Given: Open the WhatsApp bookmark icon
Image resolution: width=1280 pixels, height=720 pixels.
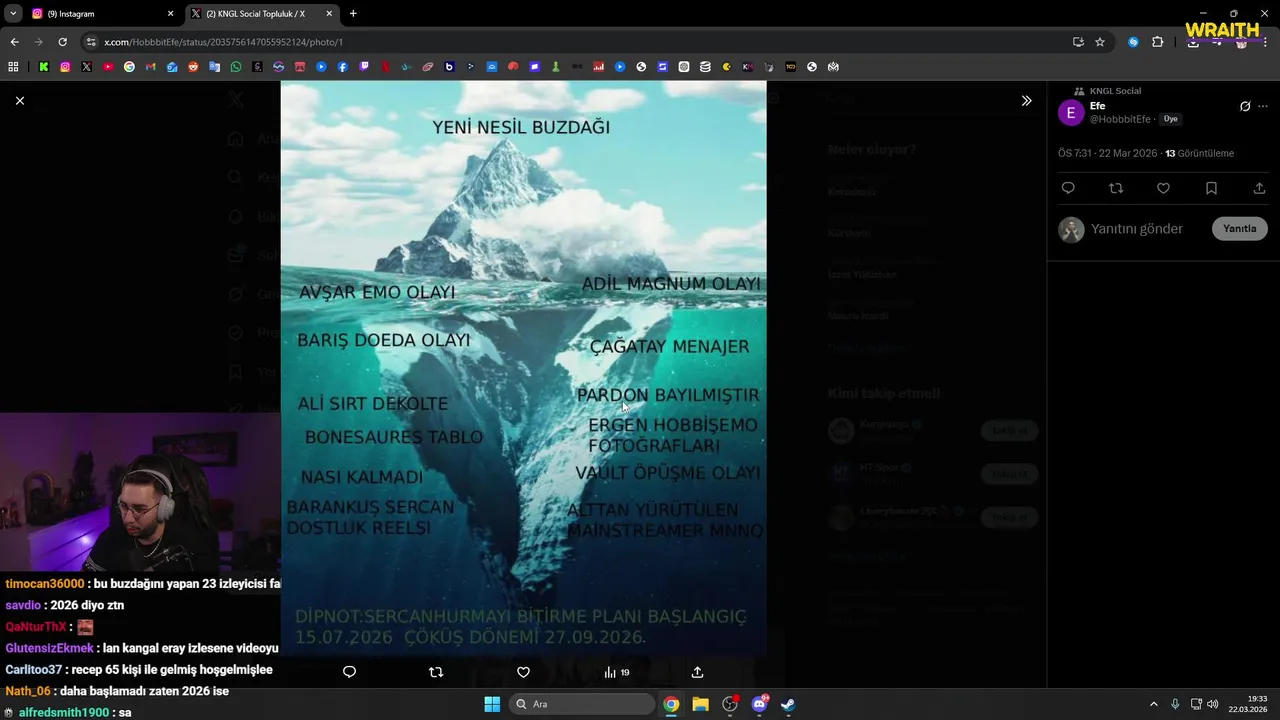Looking at the screenshot, I should [x=236, y=67].
